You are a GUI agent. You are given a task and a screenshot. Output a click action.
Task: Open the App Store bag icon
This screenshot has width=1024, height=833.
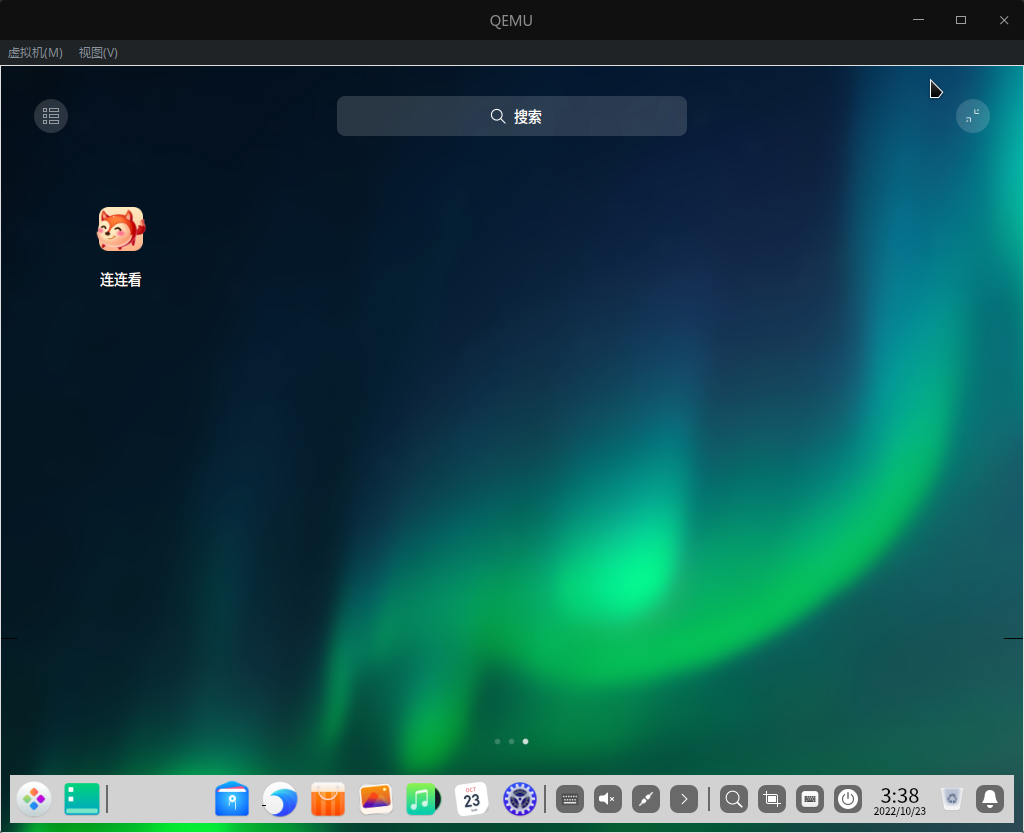(x=327, y=798)
